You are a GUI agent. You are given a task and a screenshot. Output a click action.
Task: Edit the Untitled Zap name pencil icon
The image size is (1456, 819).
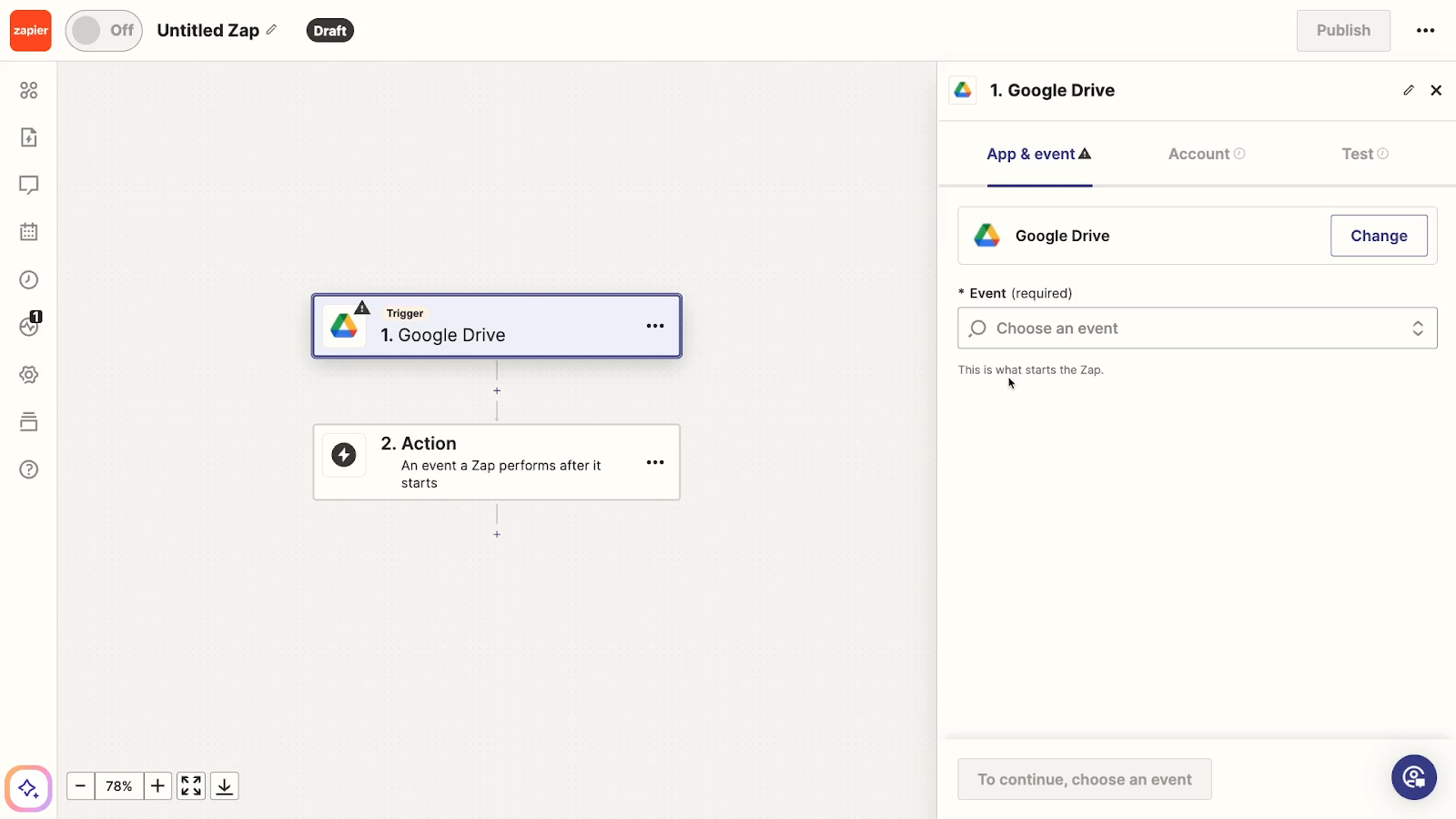click(x=271, y=30)
